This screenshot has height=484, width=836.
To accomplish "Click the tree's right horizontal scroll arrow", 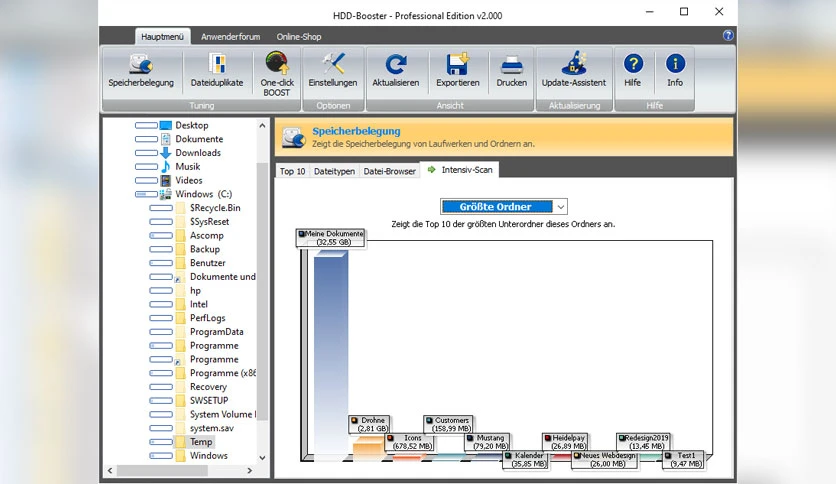I will tap(250, 471).
